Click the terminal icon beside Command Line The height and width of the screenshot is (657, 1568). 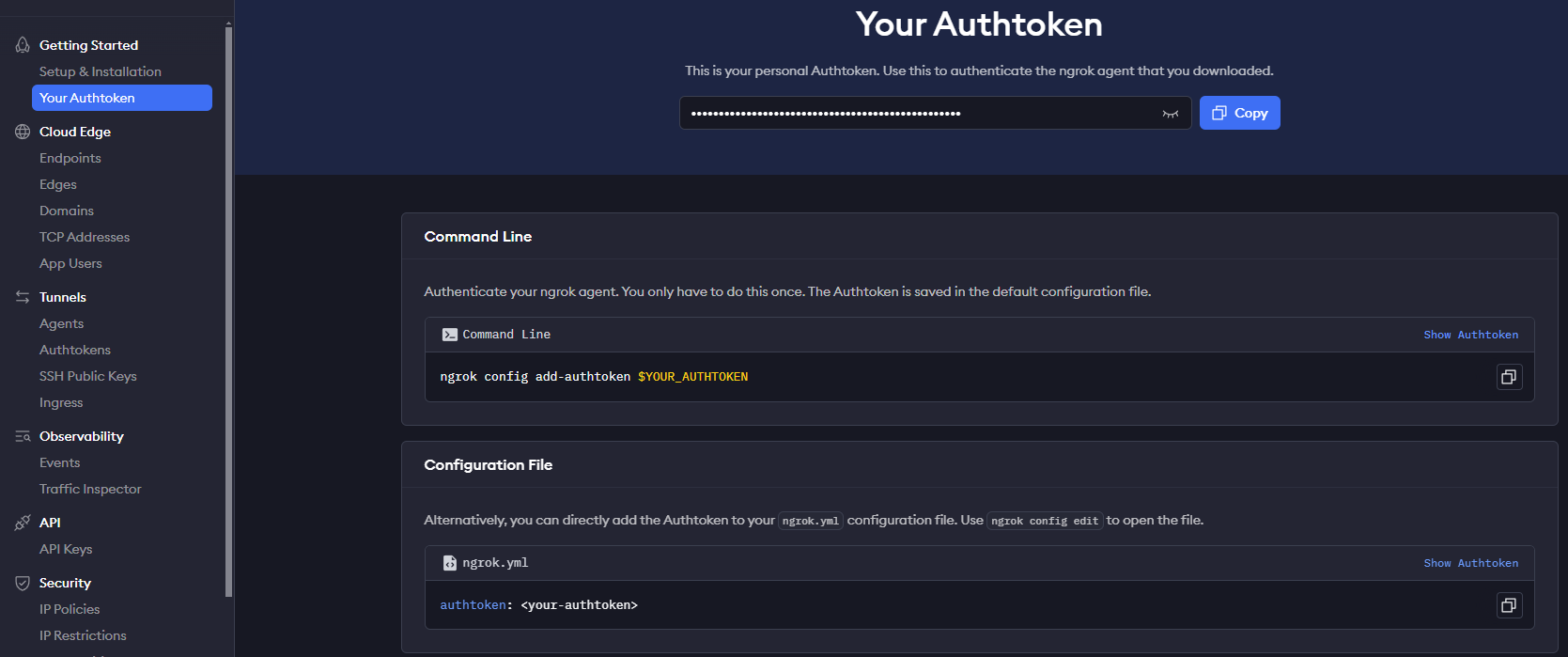[x=450, y=335]
